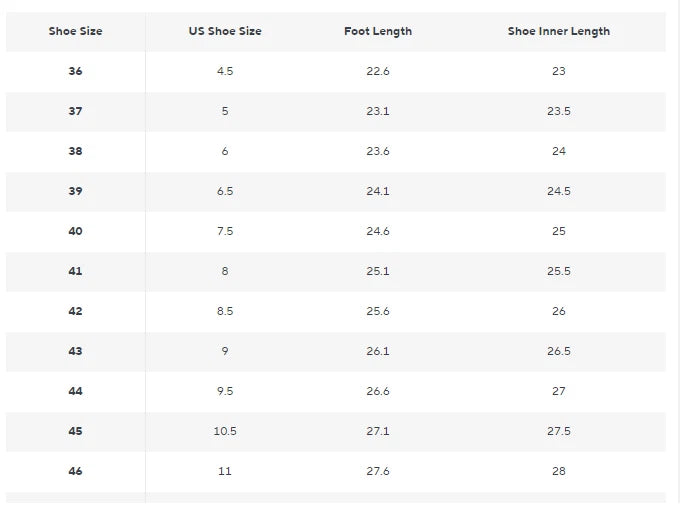Select the 26.1 foot length cell
The image size is (680, 508).
377,351
